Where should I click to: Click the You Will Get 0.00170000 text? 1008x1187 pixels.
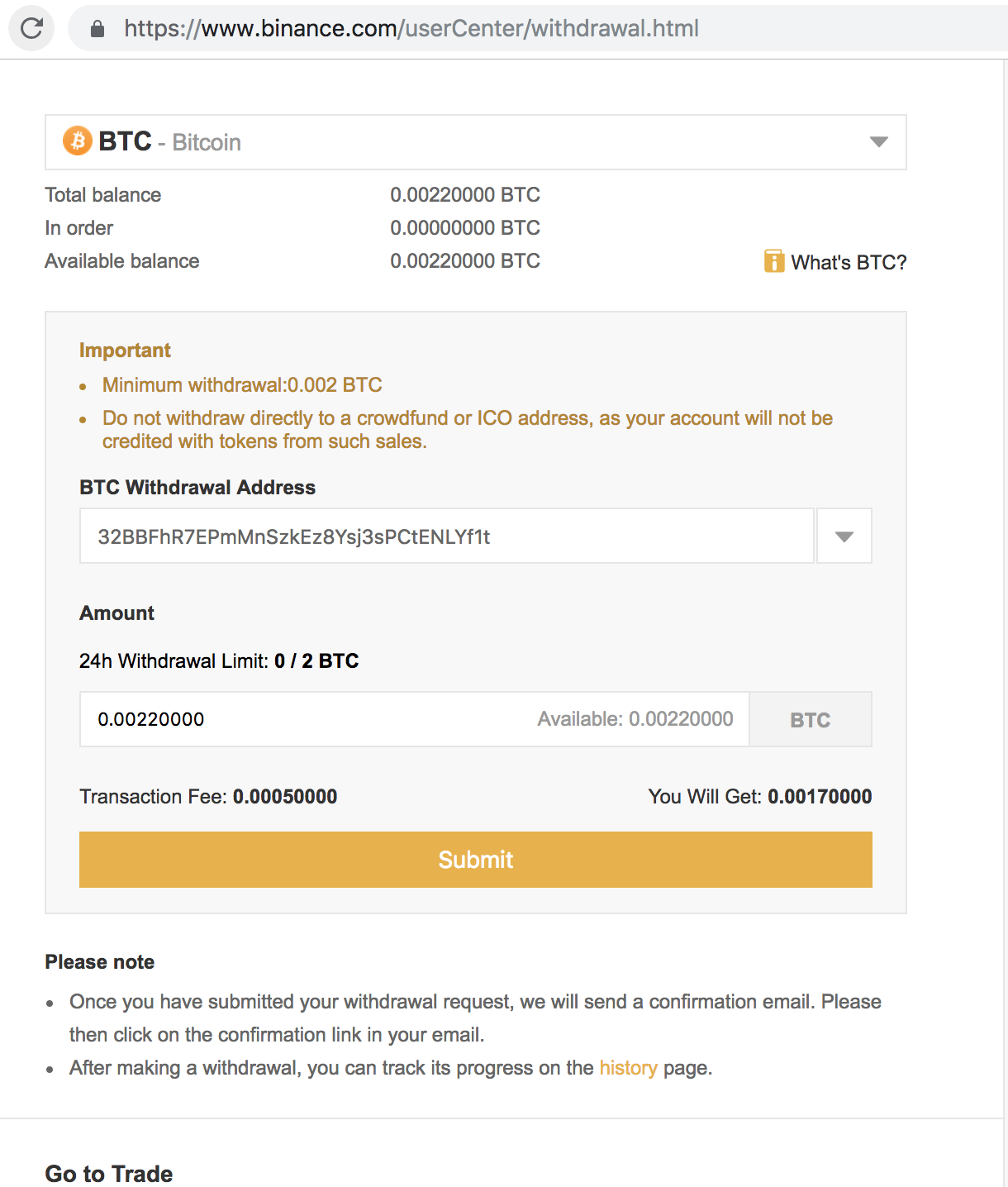(x=760, y=796)
